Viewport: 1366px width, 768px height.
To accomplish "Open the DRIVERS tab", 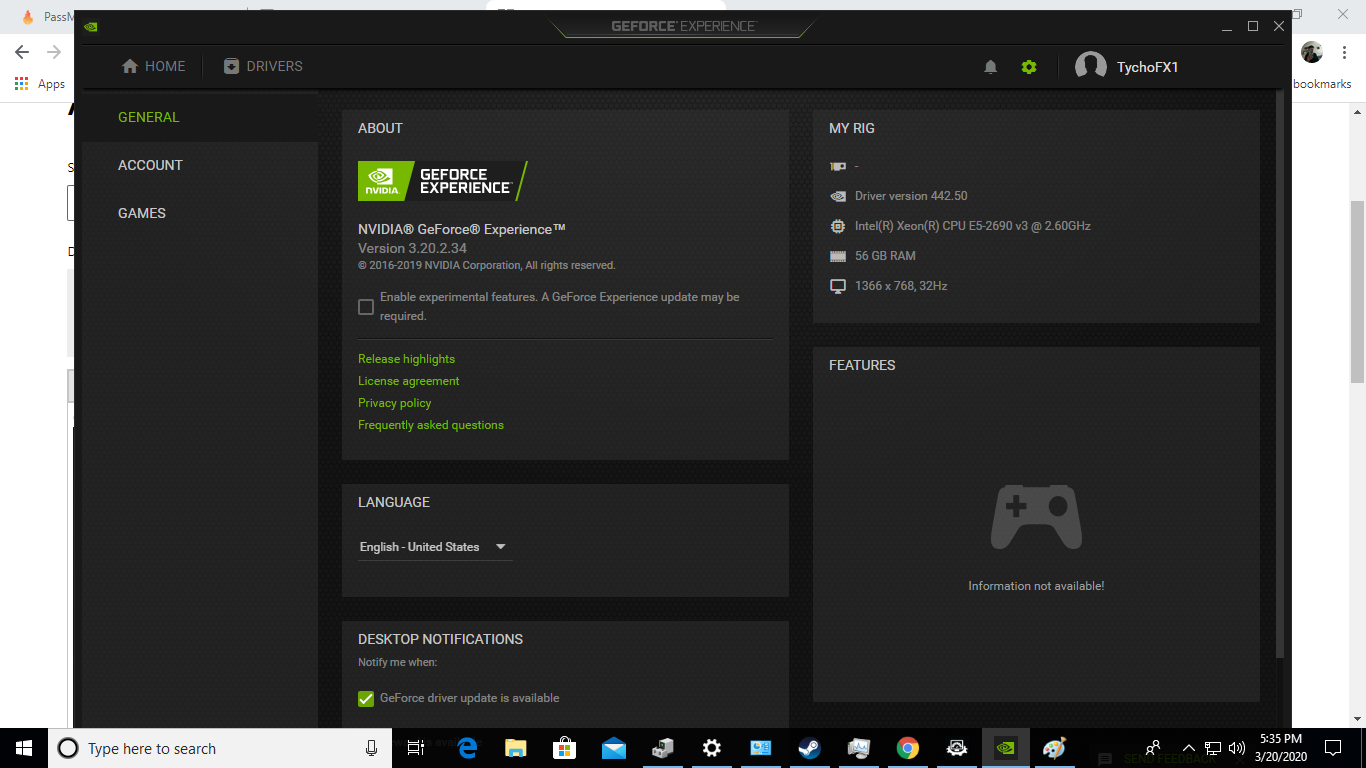I will point(263,66).
